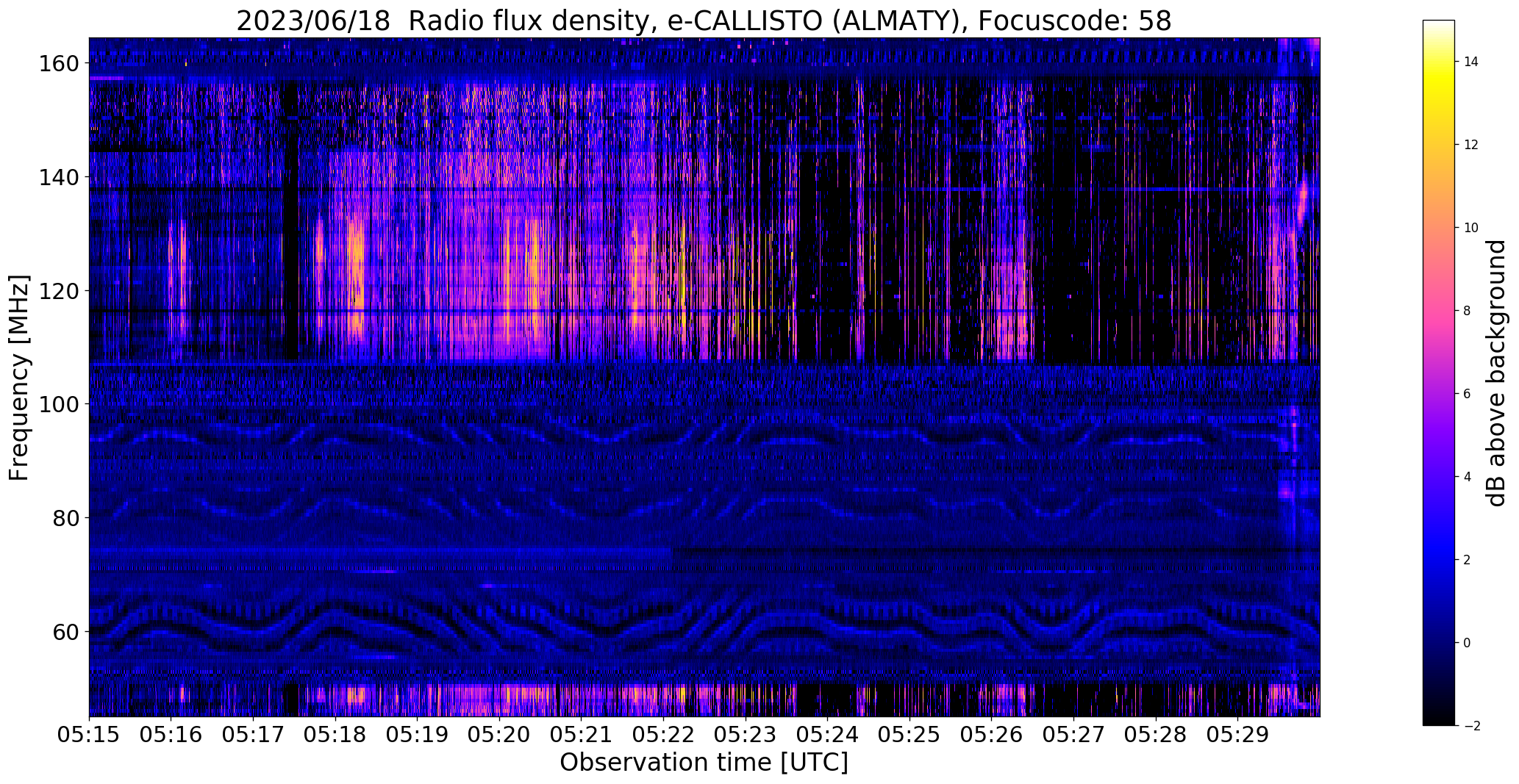1519x784 pixels.
Task: Select the 'Observation time [UTC]' axis label
Action: tap(704, 763)
